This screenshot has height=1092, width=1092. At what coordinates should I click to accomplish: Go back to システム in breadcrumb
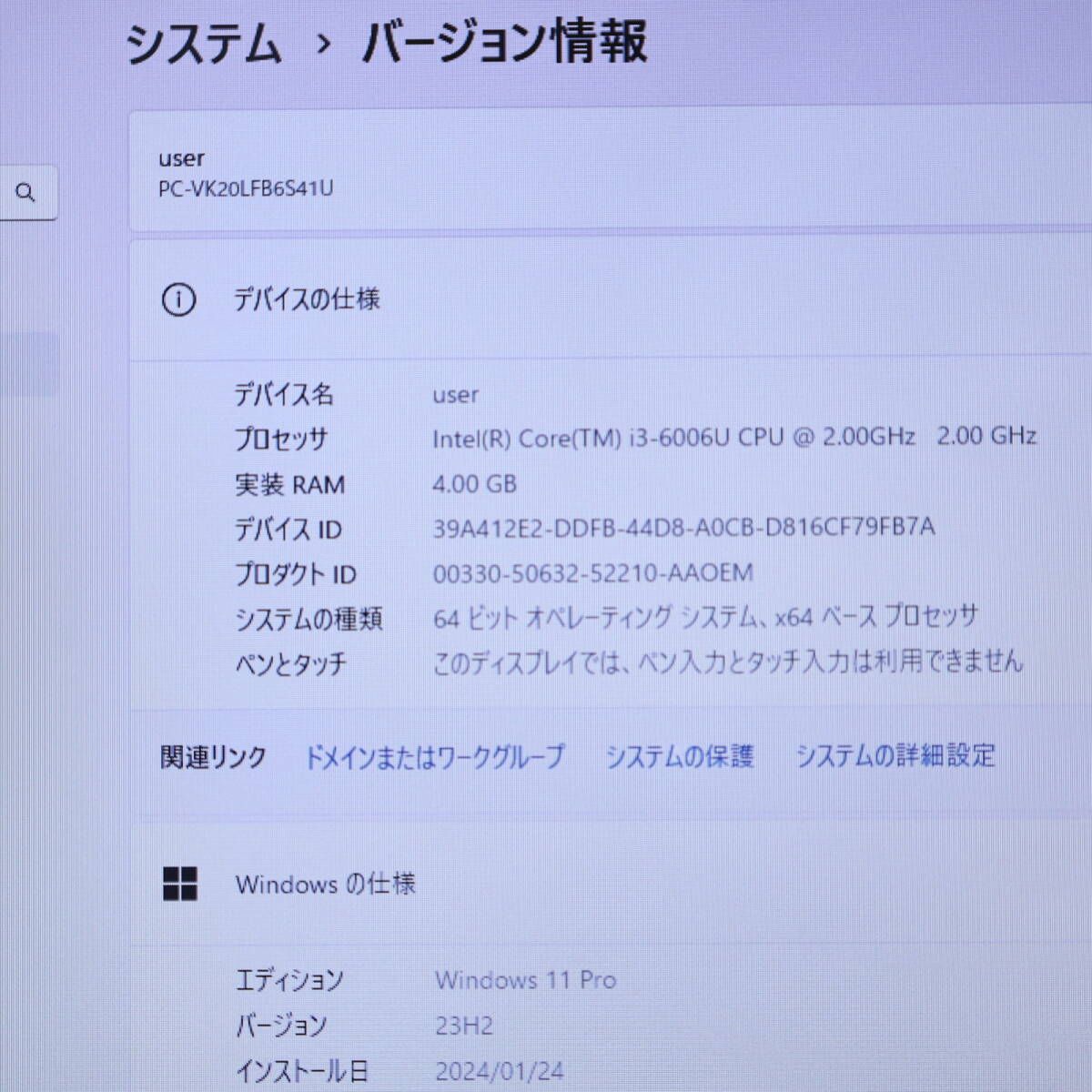[x=204, y=44]
